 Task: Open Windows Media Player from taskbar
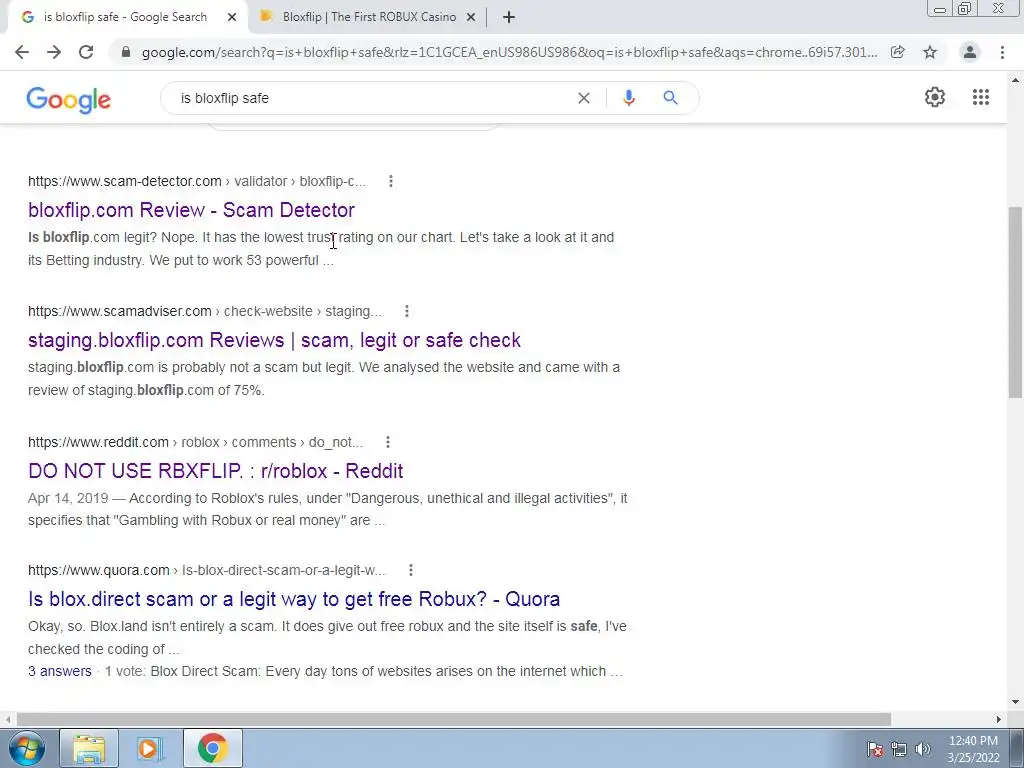point(150,748)
